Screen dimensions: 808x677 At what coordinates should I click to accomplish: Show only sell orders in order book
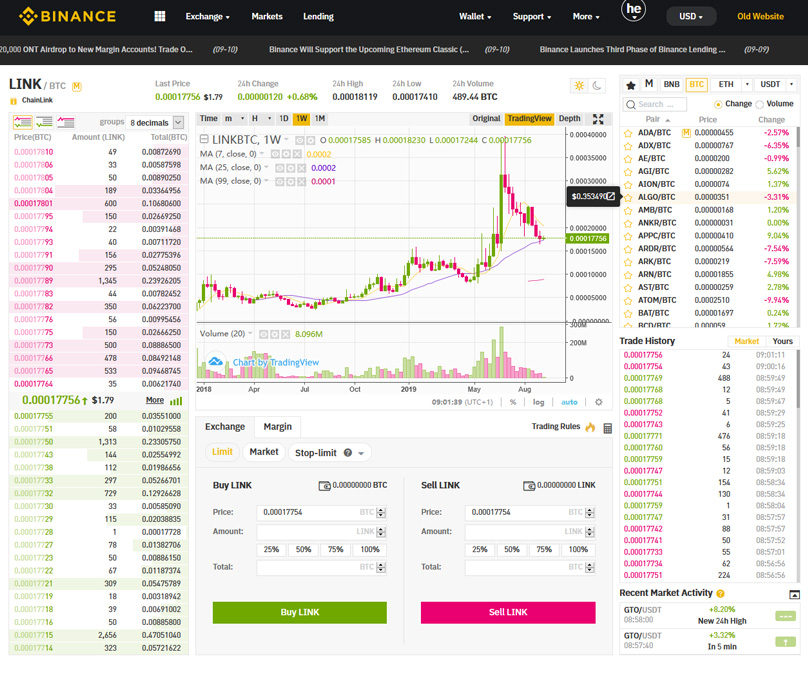click(x=66, y=122)
